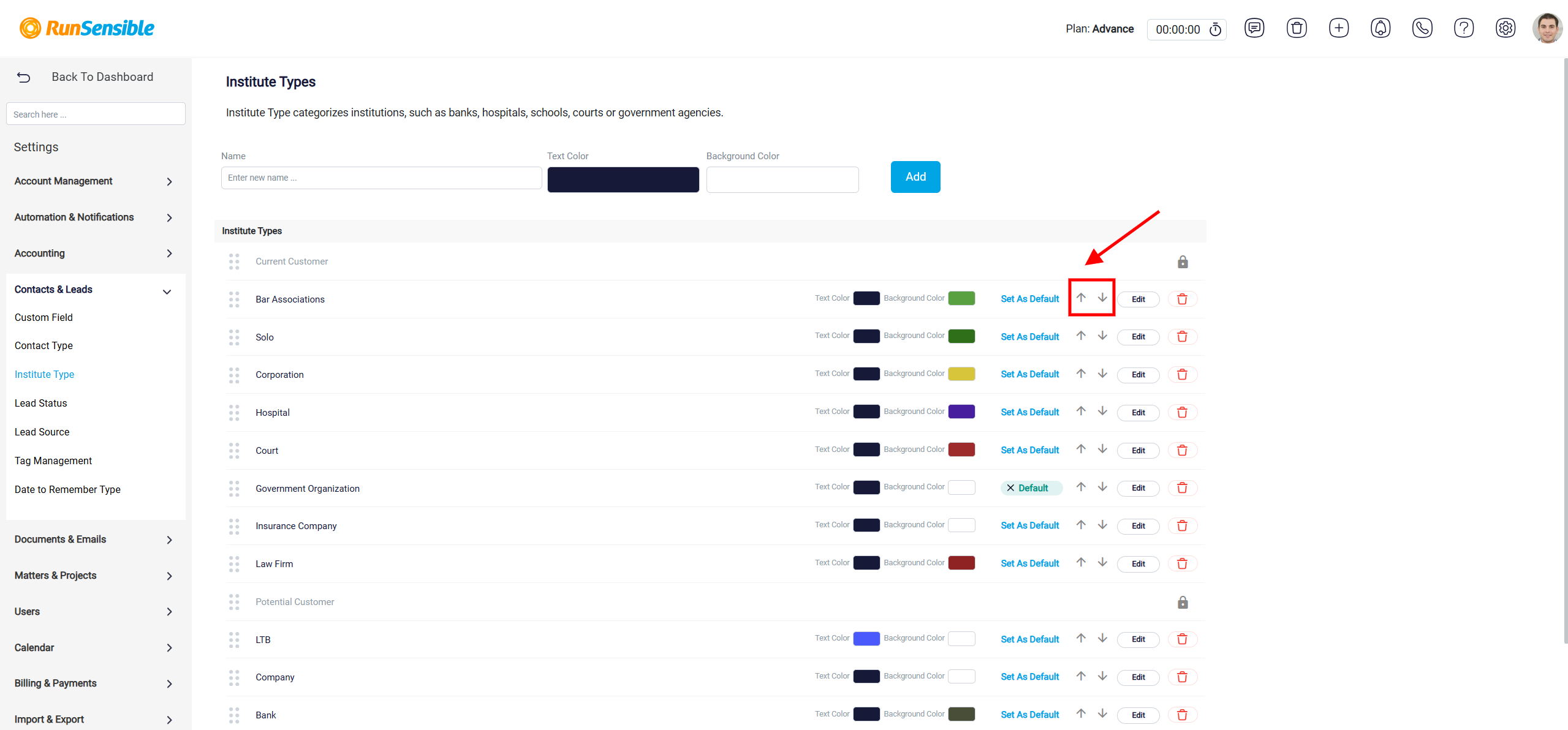1568x730 pixels.
Task: Start the timer stopwatch icon
Action: (1215, 29)
